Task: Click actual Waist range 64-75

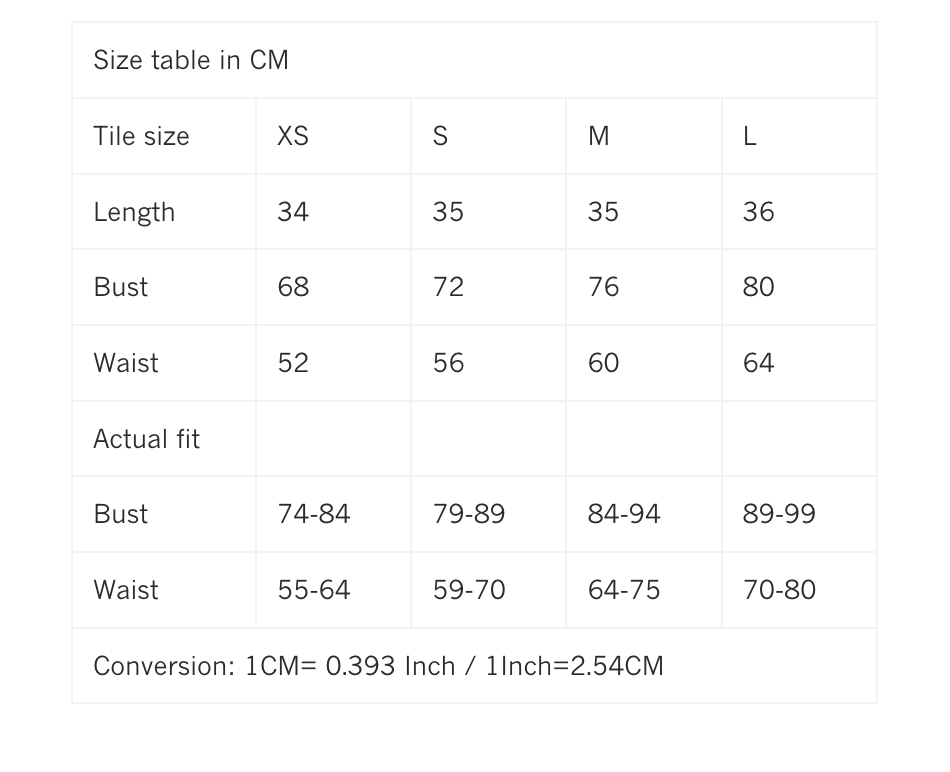Action: [624, 590]
